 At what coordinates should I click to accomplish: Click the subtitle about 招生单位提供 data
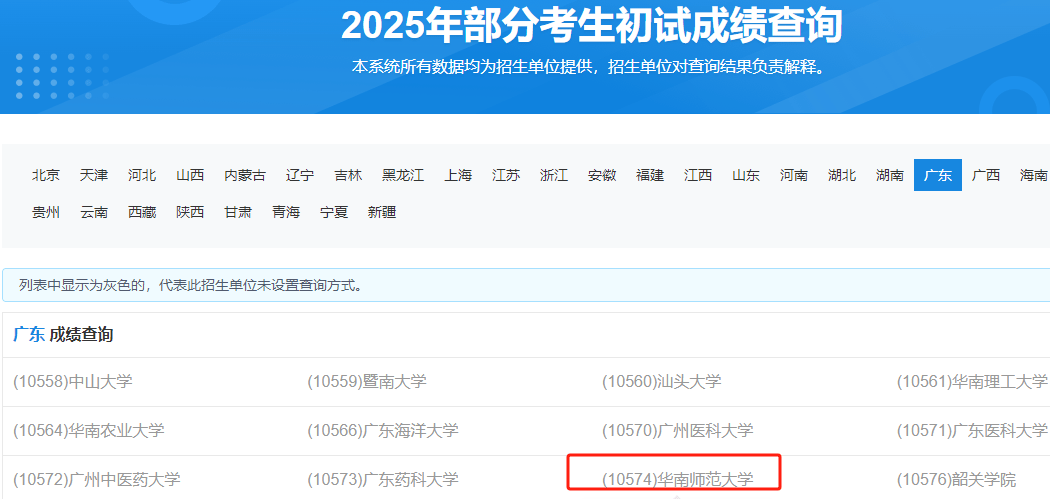click(x=589, y=67)
